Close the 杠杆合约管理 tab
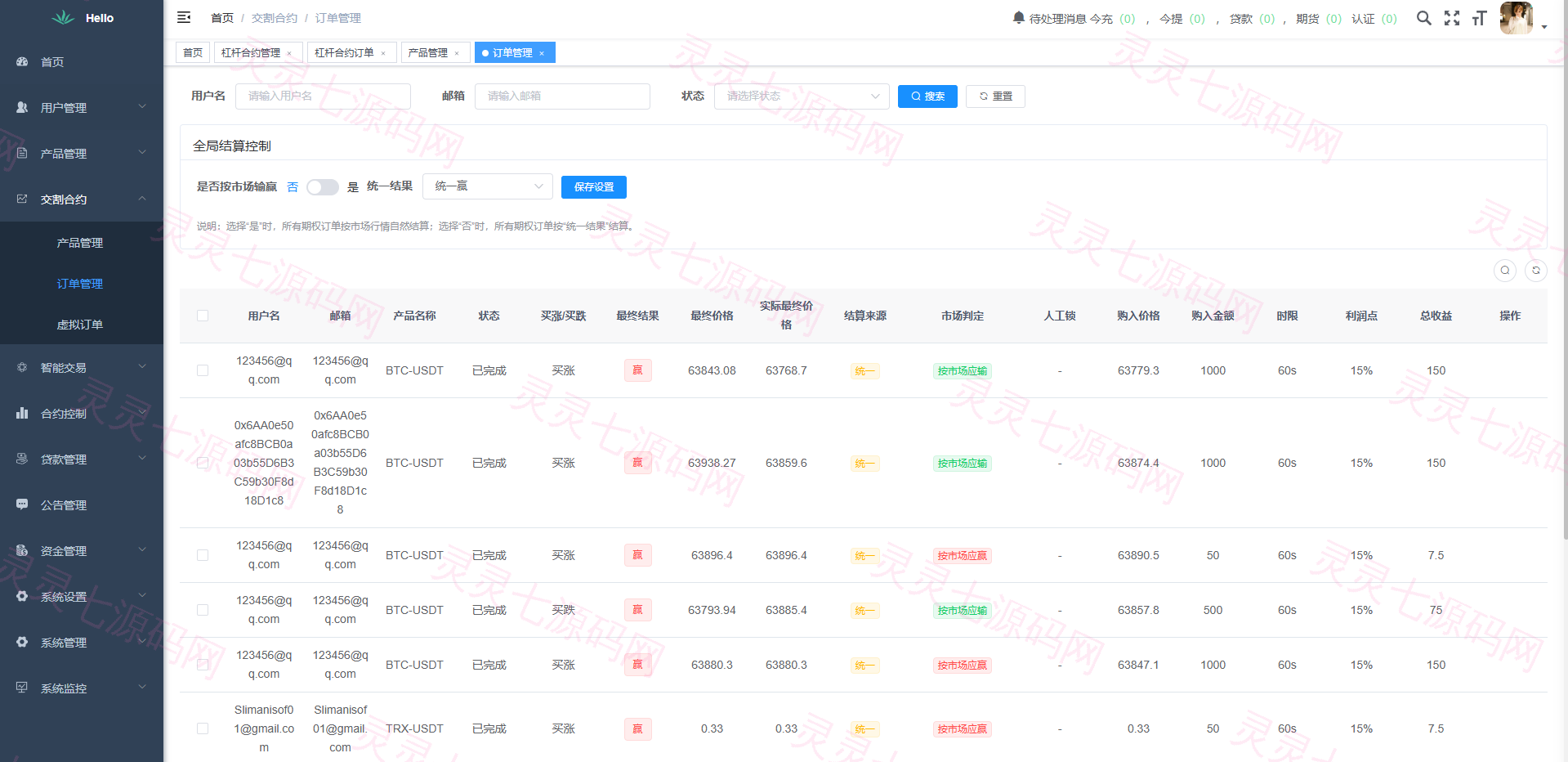Viewport: 1568px width, 762px height. [289, 53]
